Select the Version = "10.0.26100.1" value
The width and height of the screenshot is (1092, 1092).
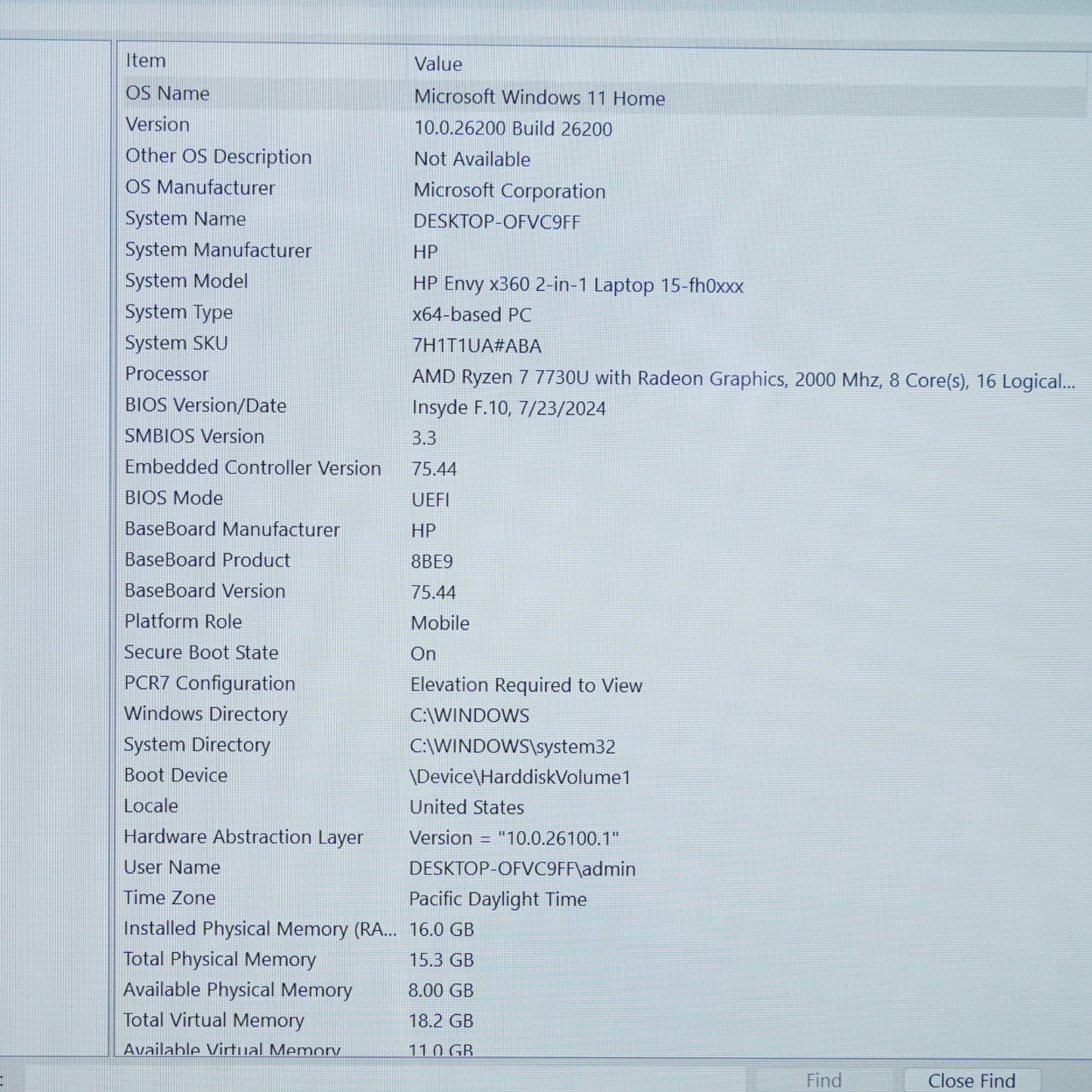[515, 838]
